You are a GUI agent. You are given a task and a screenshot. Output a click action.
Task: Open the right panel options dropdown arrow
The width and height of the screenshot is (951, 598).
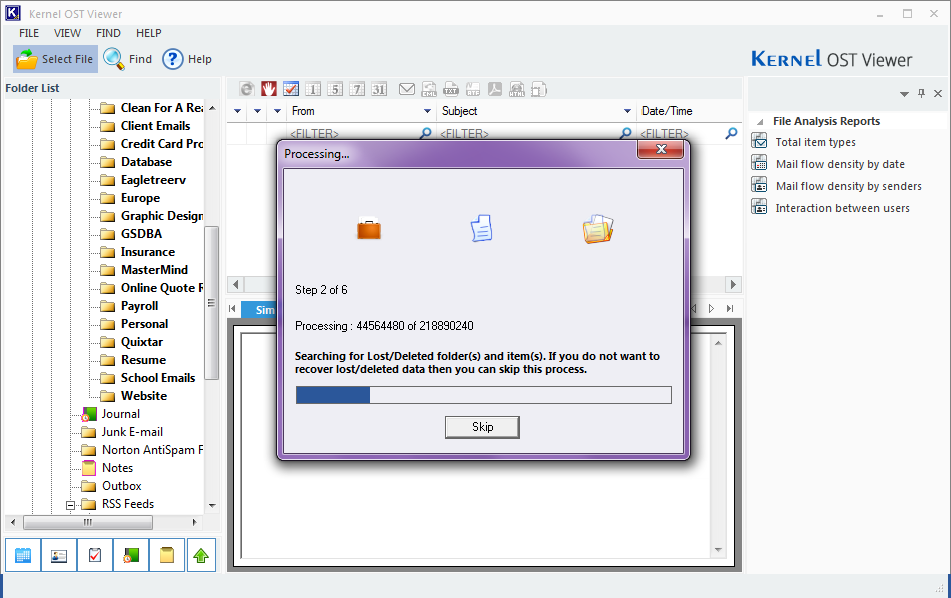tap(904, 94)
